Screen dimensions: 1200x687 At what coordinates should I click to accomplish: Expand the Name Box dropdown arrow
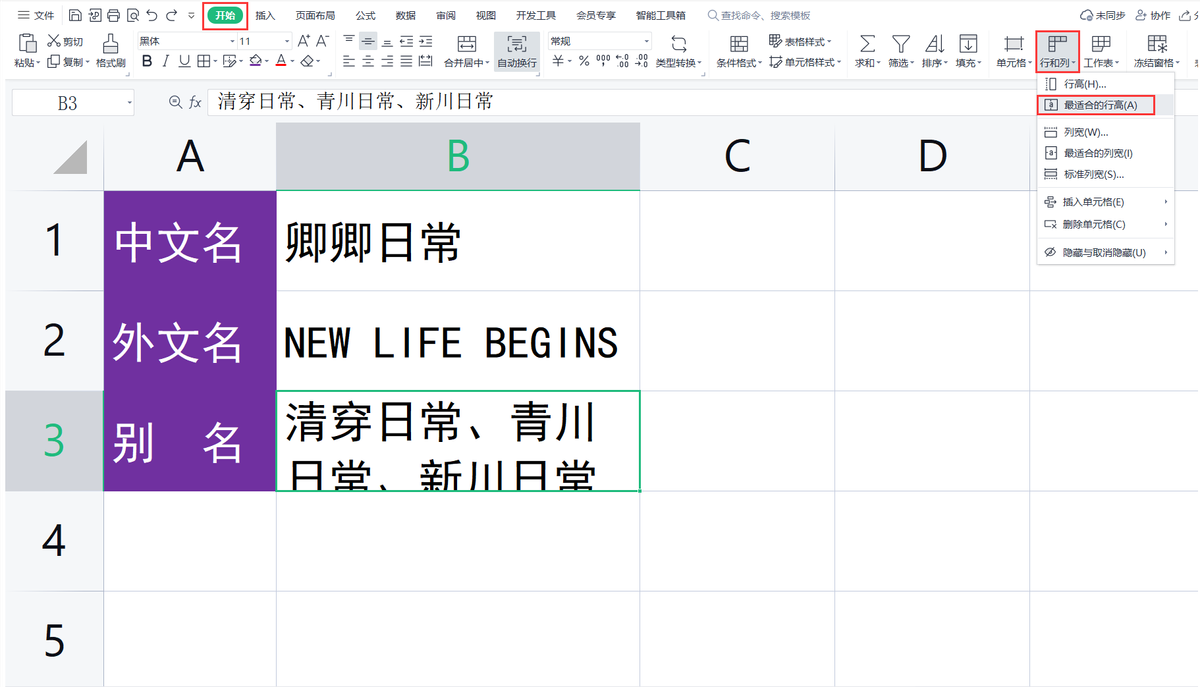point(129,103)
